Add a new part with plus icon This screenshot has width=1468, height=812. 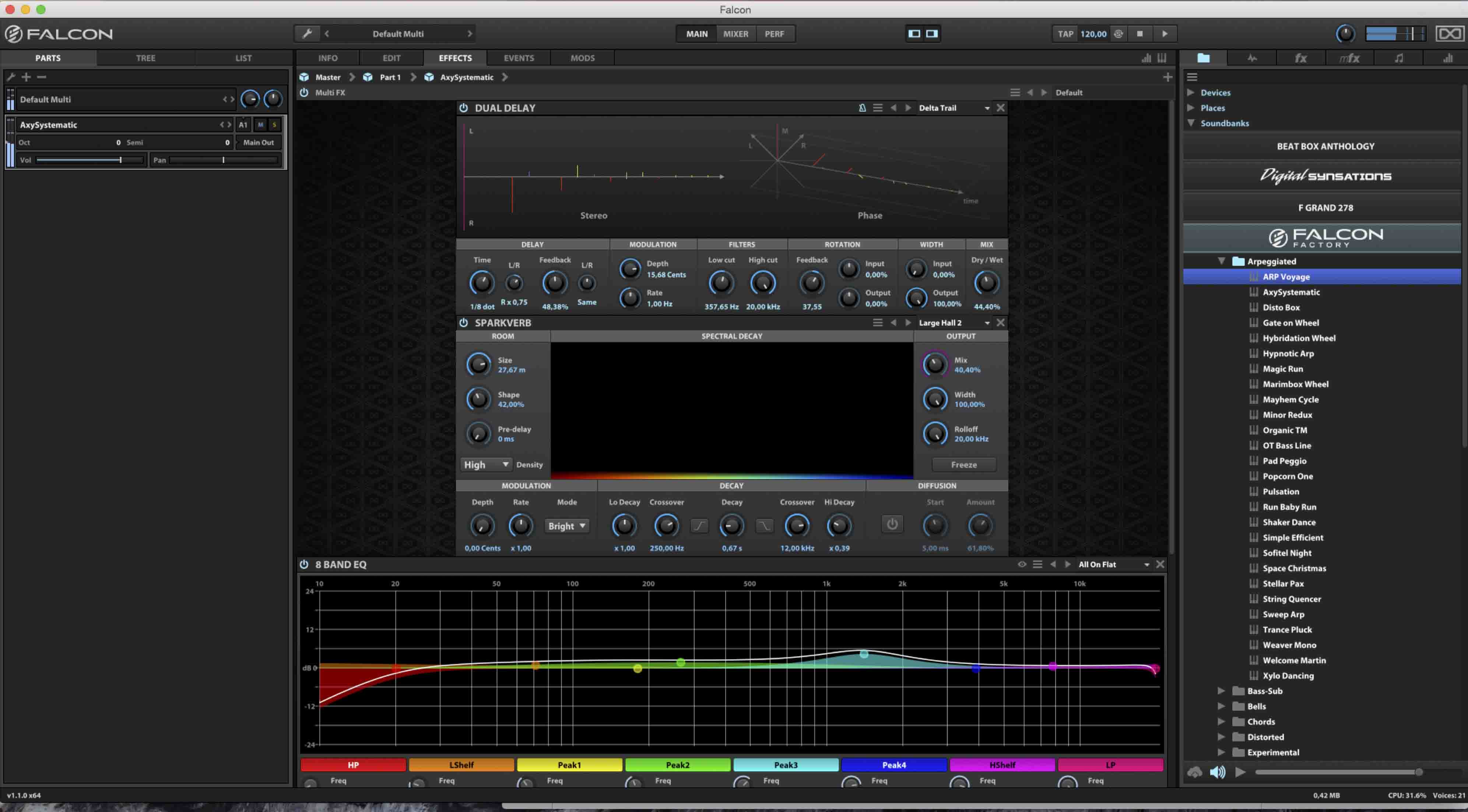pos(26,77)
